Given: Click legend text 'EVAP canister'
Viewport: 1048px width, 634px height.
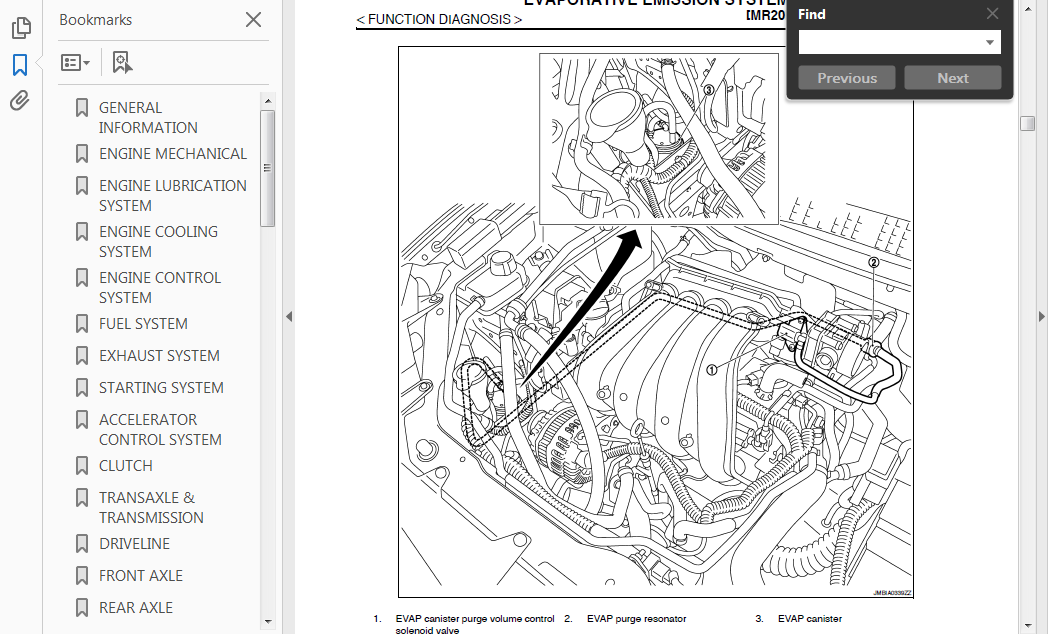Looking at the screenshot, I should point(809,619).
